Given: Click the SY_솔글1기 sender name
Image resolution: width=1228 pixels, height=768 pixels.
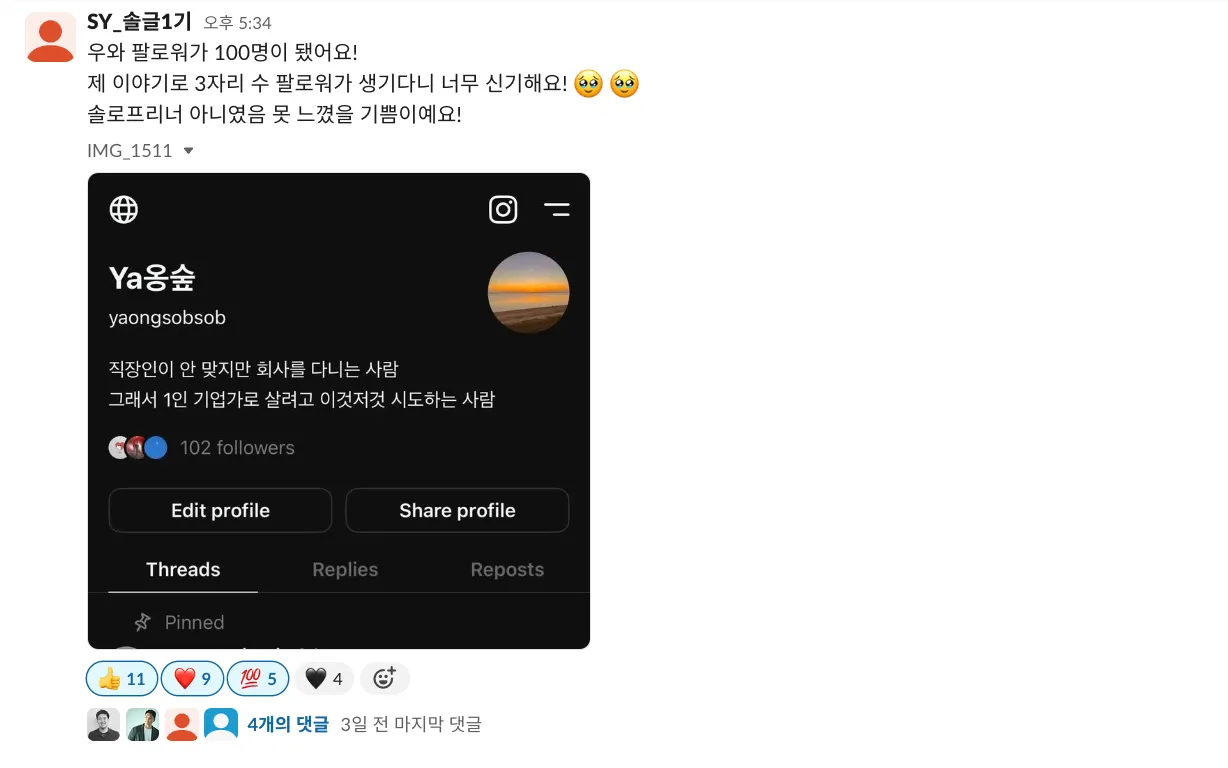Looking at the screenshot, I should (139, 22).
